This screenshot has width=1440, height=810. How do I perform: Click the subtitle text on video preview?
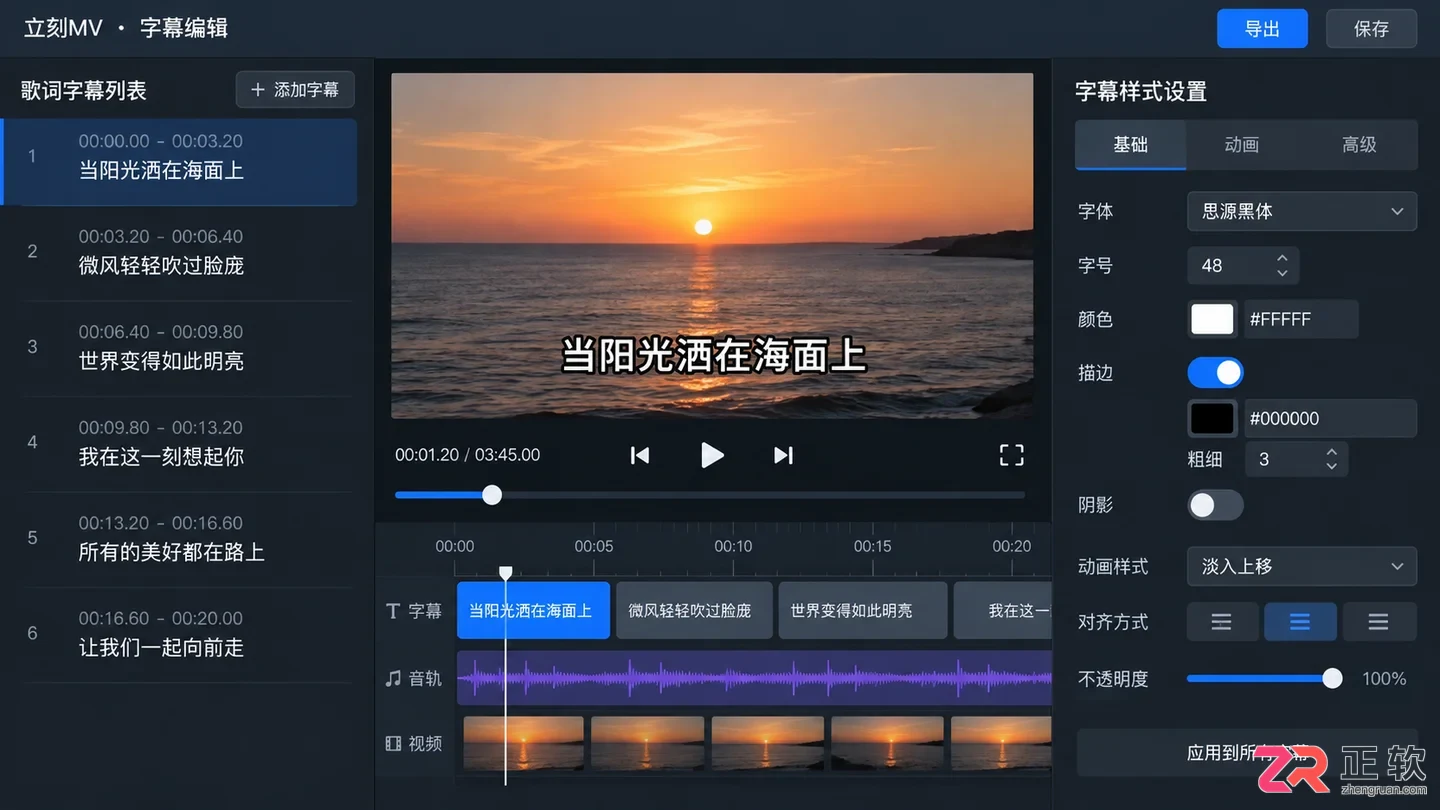pos(713,355)
